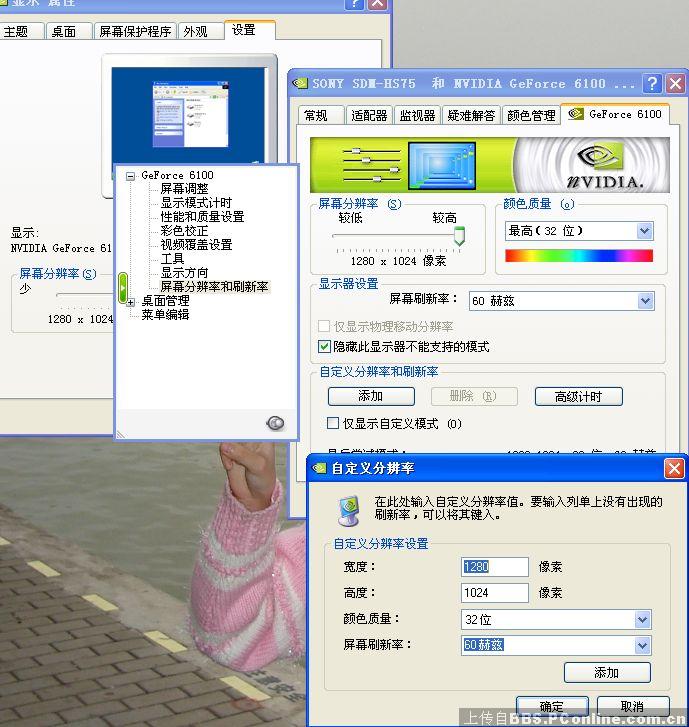Screen dimensions: 689x727
Task: Click the color quality spectrum bar
Action: click(x=579, y=255)
